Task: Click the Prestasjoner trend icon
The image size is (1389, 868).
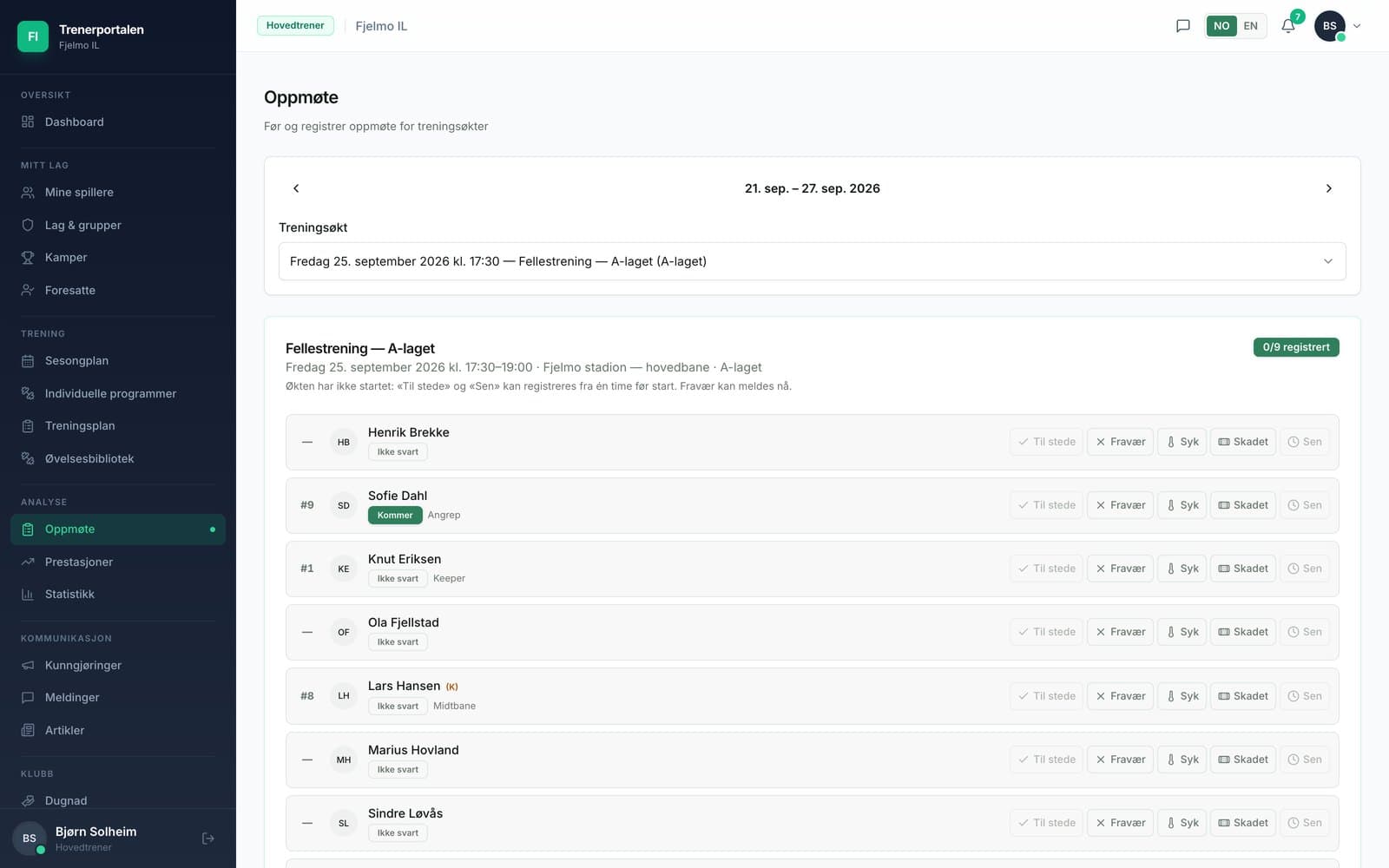Action: click(28, 562)
